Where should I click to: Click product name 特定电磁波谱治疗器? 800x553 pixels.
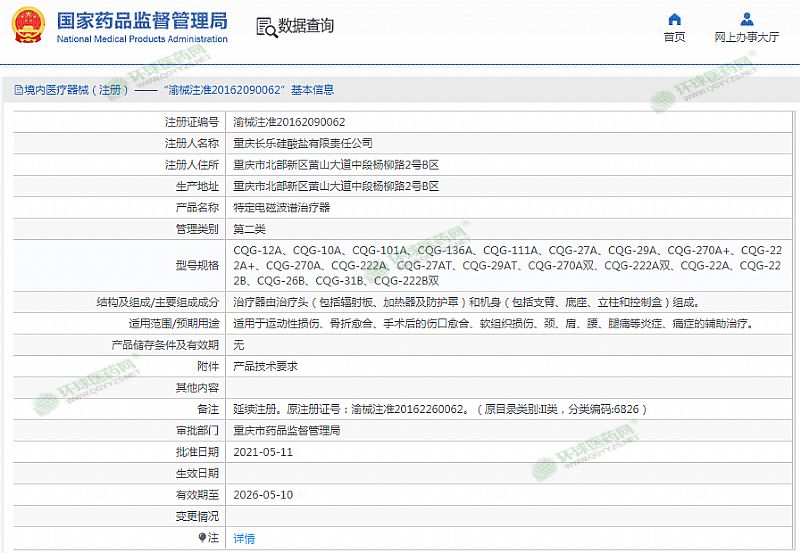(280, 207)
